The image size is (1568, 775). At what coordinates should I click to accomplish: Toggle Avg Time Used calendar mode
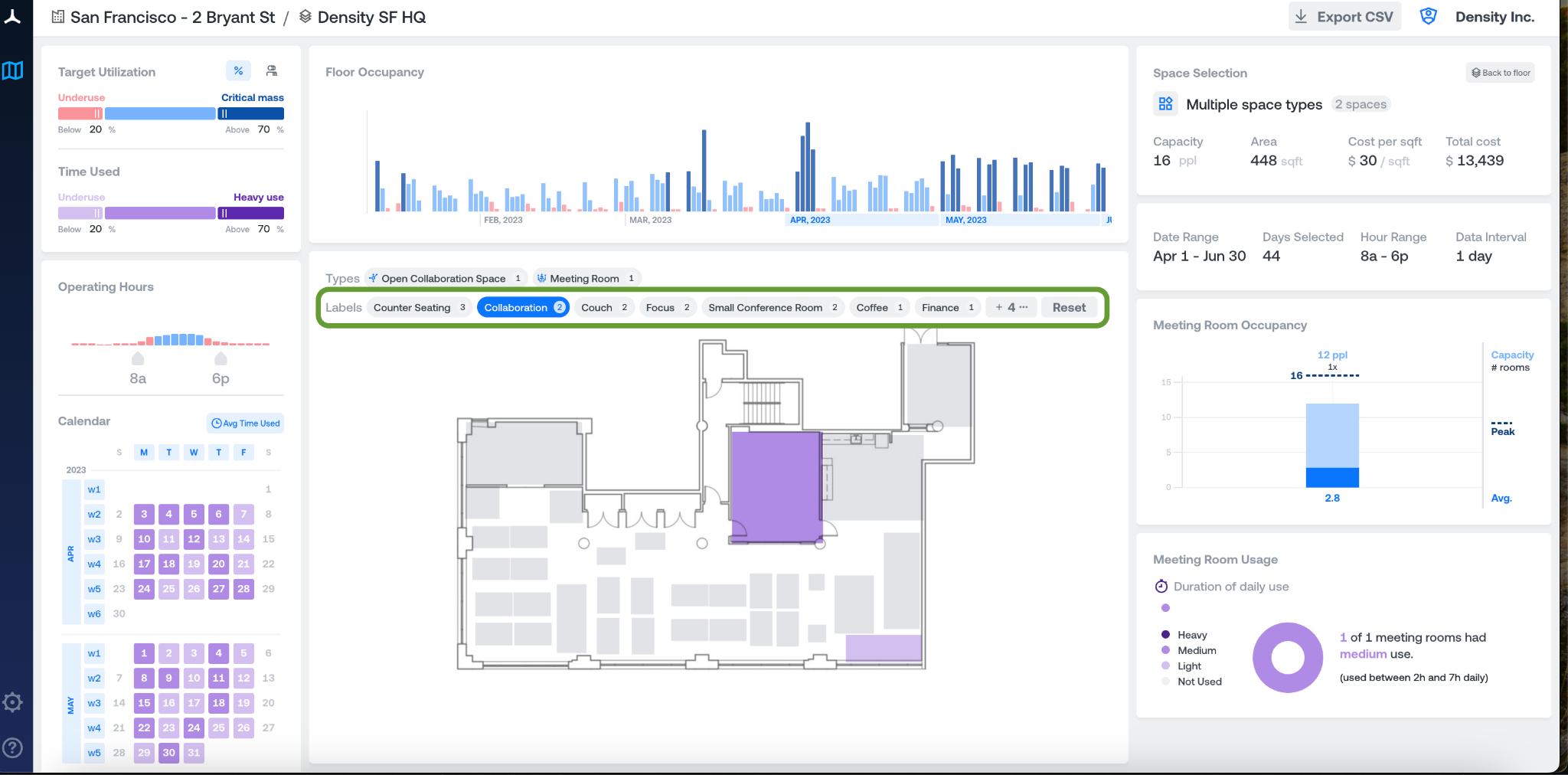(246, 423)
